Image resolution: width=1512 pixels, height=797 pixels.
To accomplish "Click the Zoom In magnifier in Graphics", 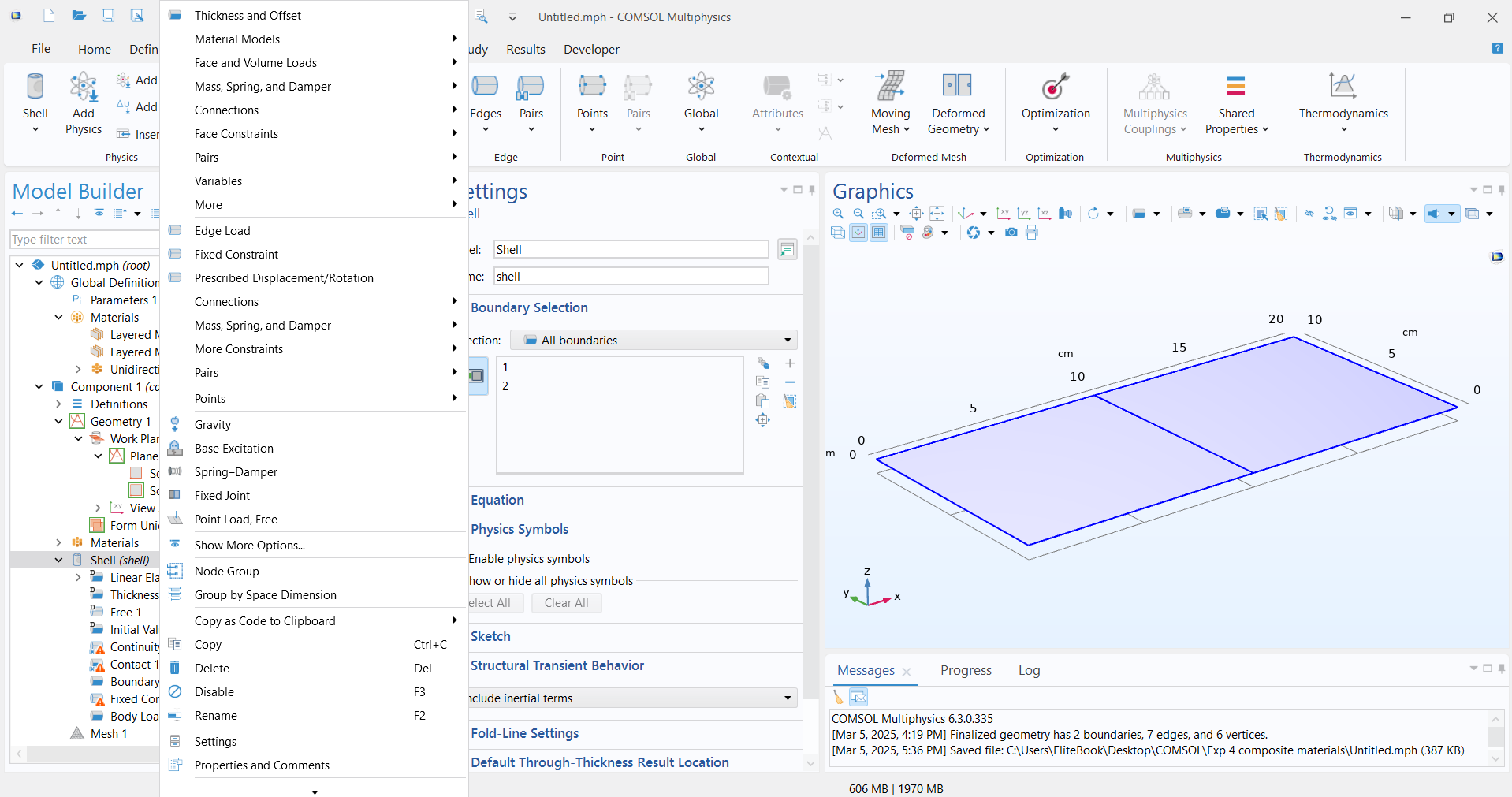I will [x=838, y=214].
